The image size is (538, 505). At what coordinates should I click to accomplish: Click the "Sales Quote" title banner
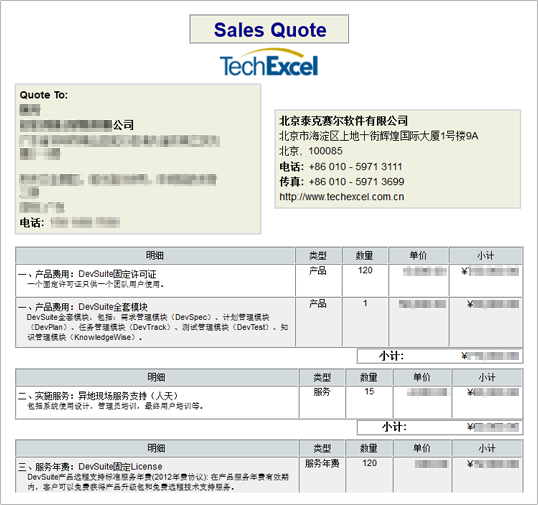[x=269, y=29]
